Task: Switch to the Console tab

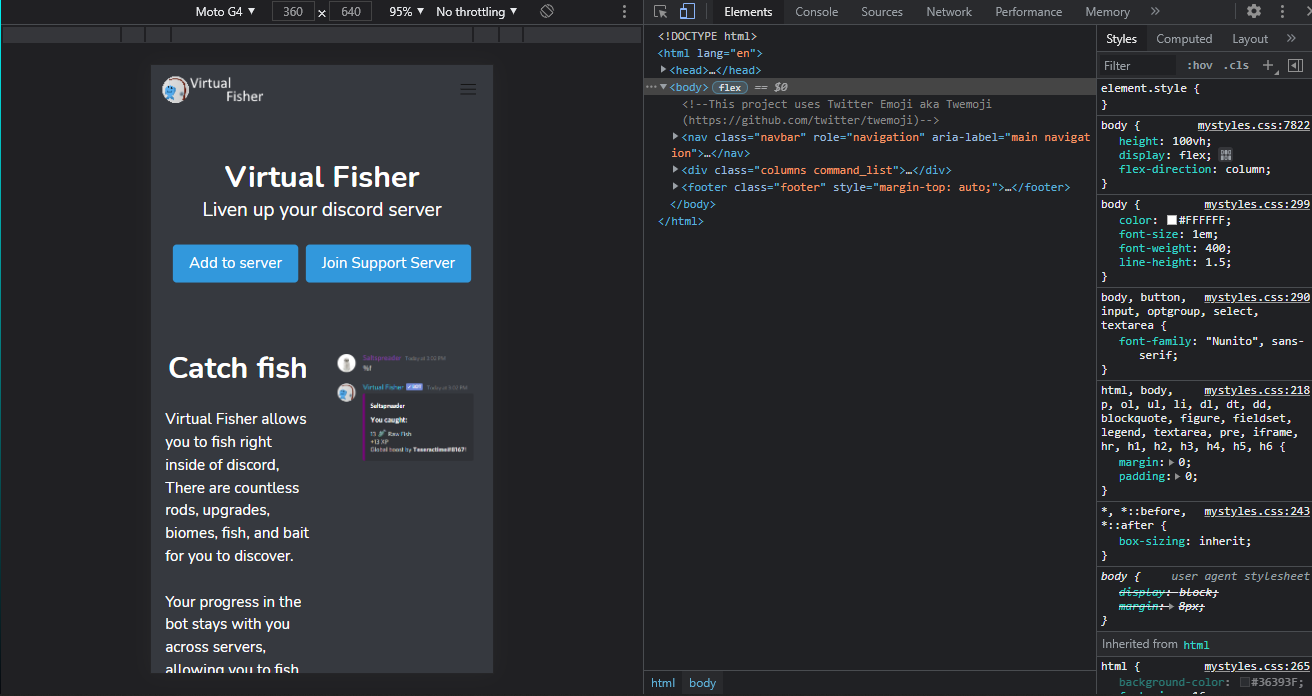Action: (817, 12)
